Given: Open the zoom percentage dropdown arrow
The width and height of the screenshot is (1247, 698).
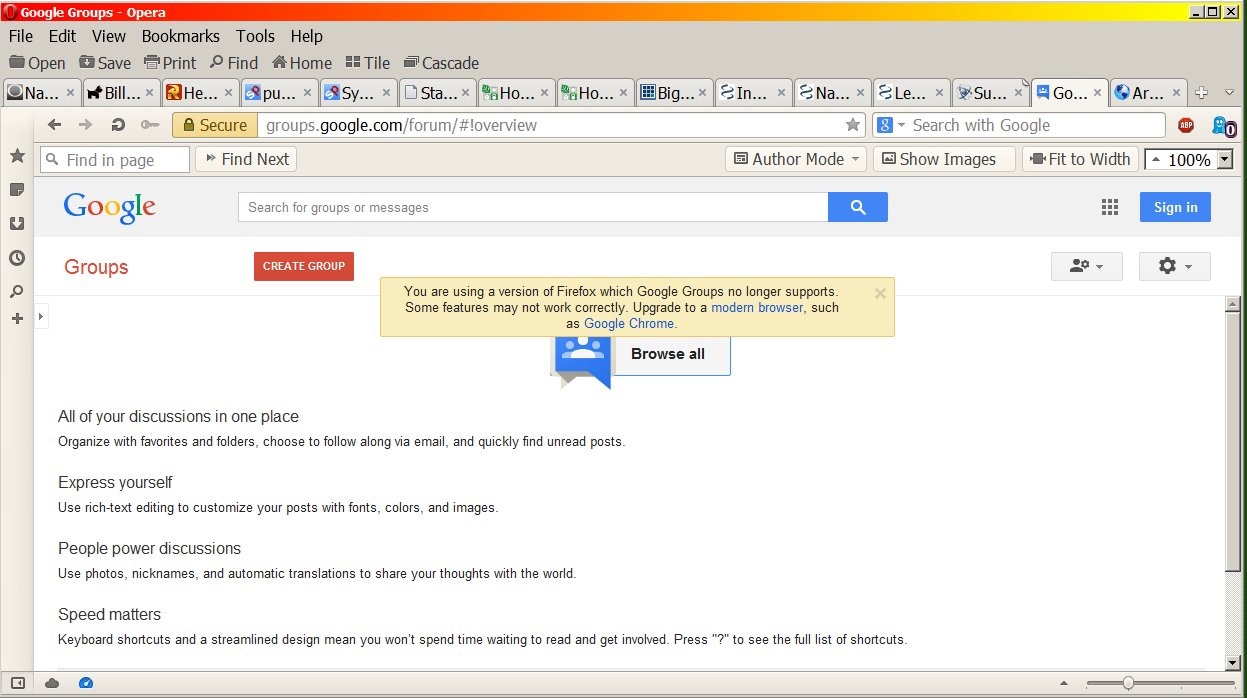Looking at the screenshot, I should coord(1224,160).
